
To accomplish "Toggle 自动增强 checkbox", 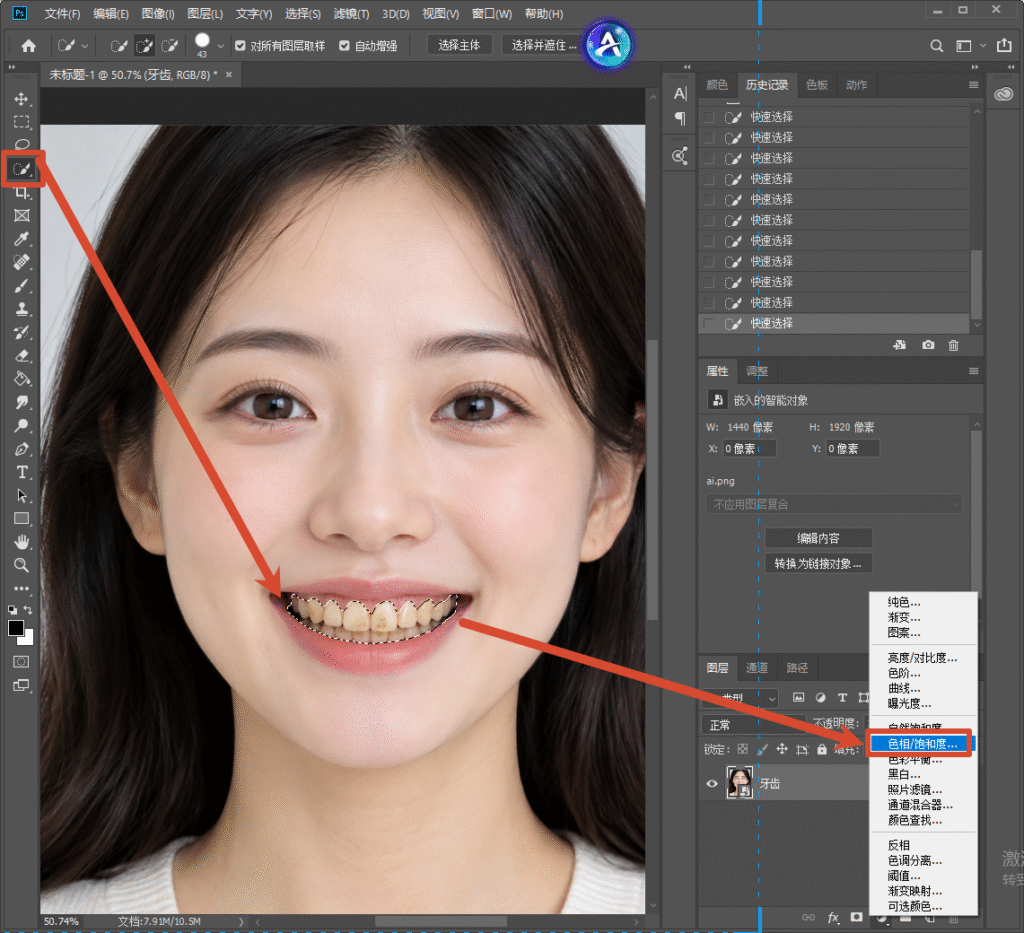I will 344,46.
